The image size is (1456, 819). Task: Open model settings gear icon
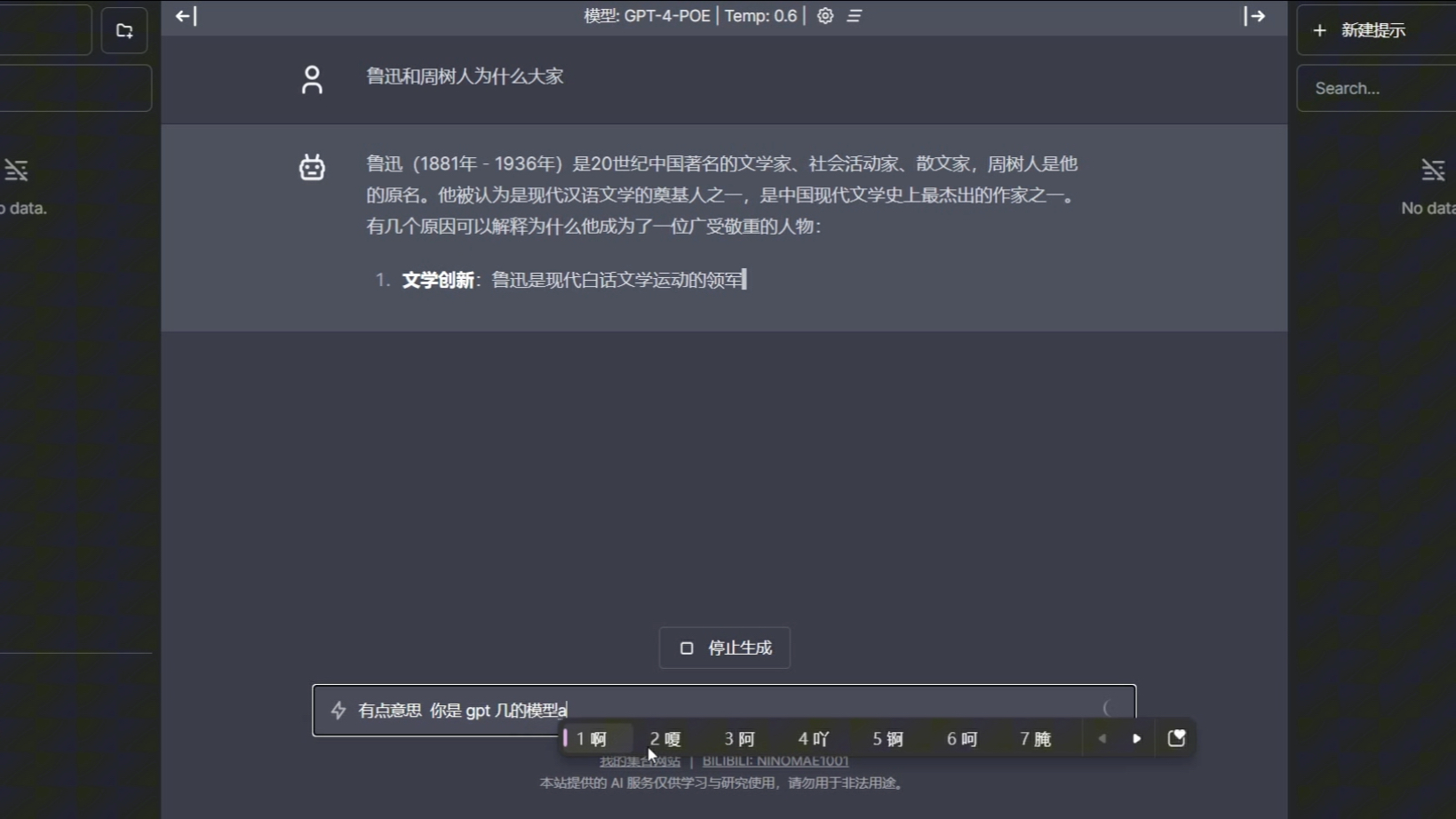(x=825, y=16)
